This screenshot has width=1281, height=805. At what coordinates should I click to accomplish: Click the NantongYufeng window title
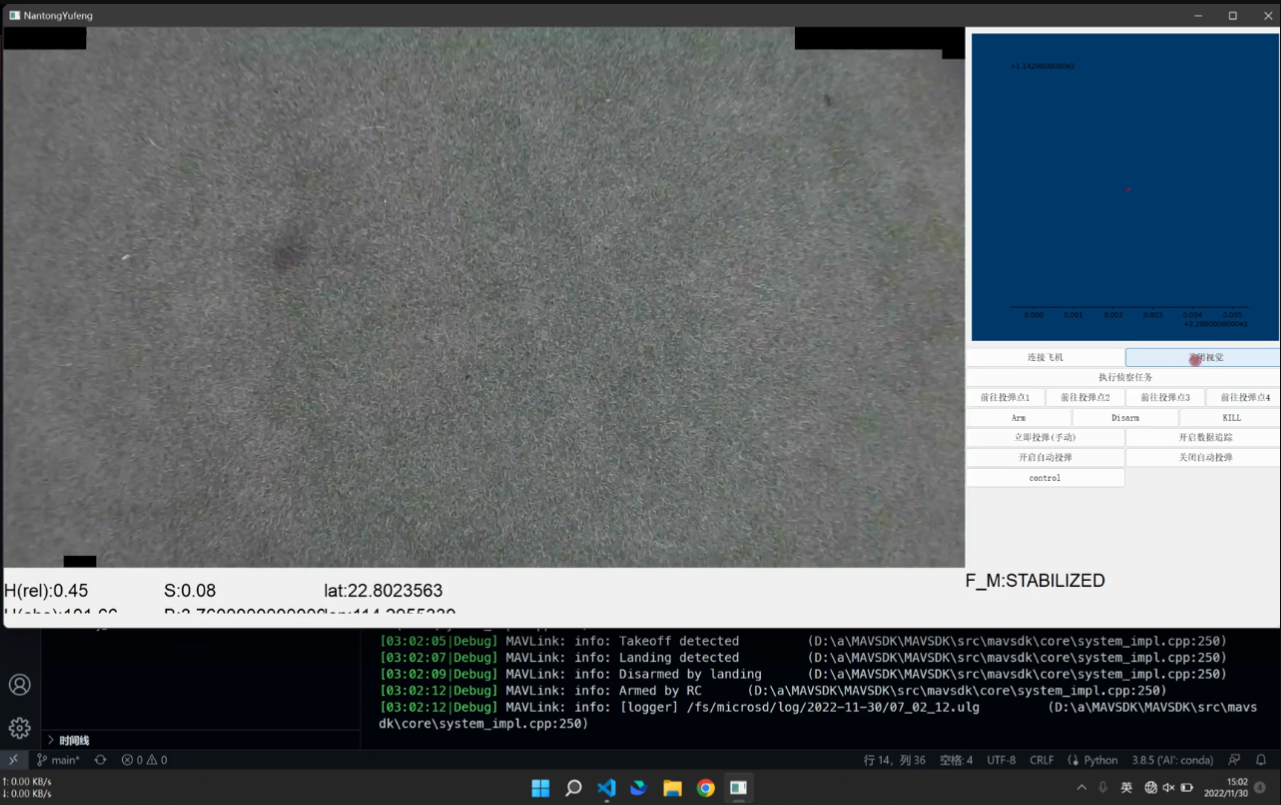tap(58, 16)
